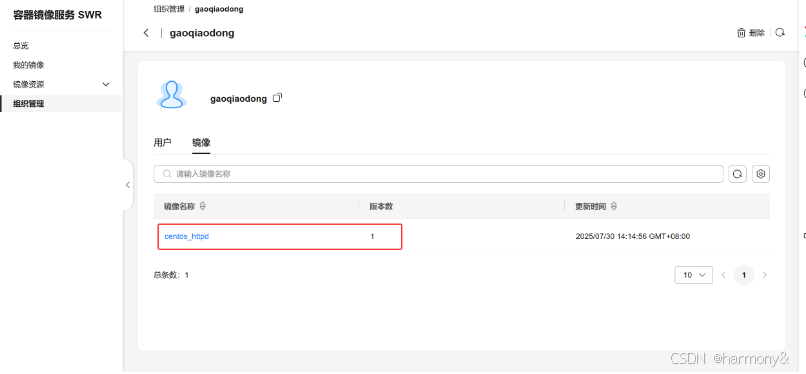Click update time 2025/07/30 14:14:56 GMT+08:00
The height and width of the screenshot is (374, 806).
(x=633, y=236)
